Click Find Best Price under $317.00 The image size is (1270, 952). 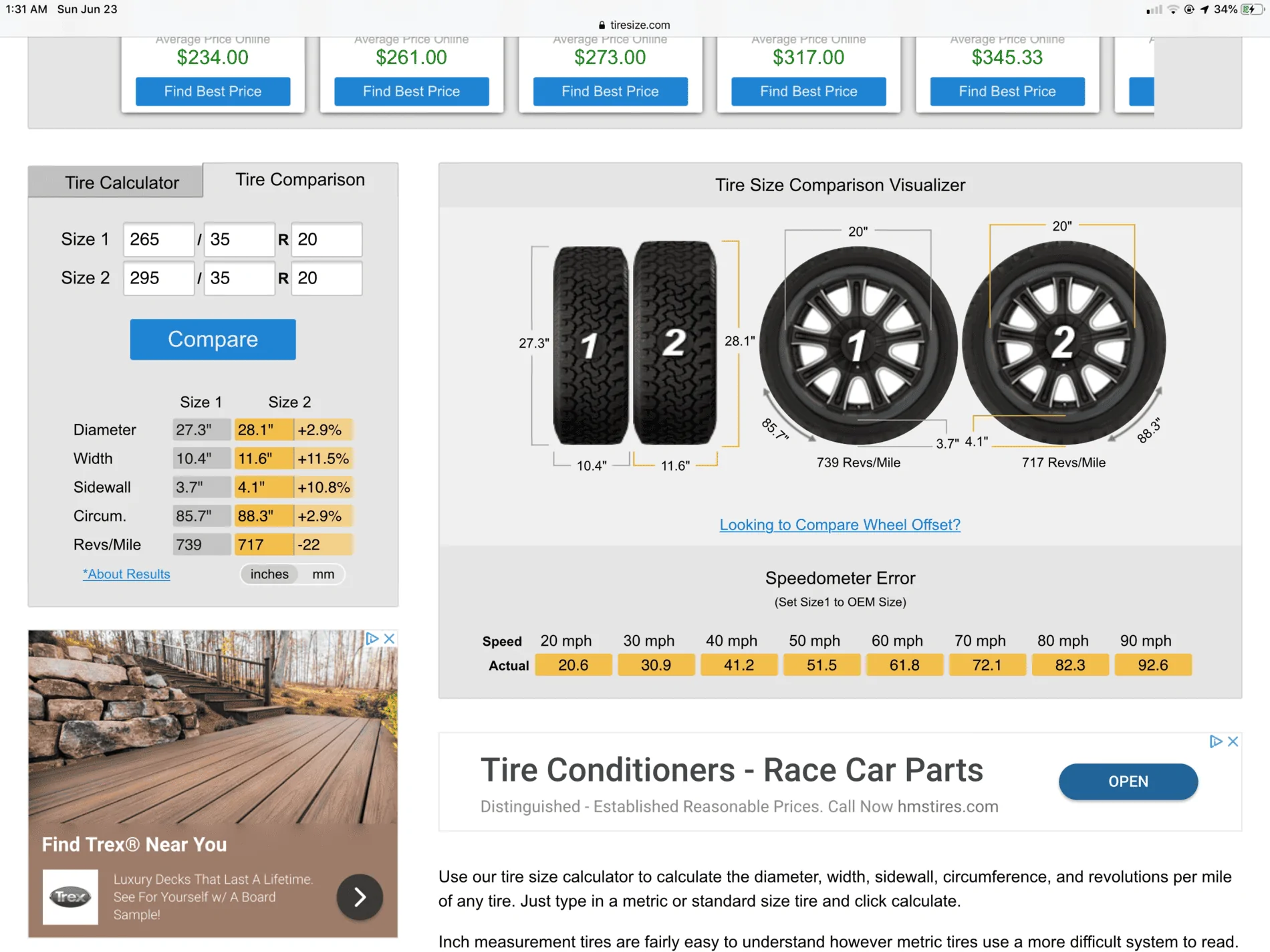pos(809,91)
